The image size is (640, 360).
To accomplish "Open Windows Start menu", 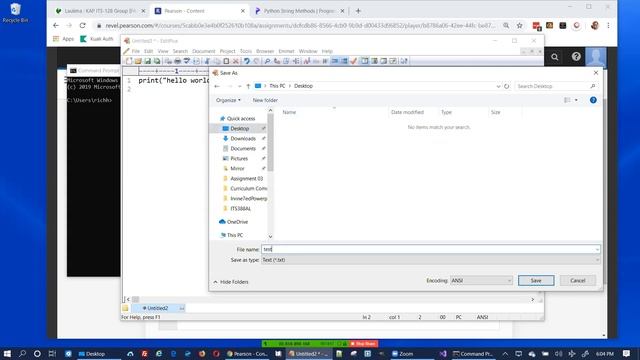I will [7, 353].
